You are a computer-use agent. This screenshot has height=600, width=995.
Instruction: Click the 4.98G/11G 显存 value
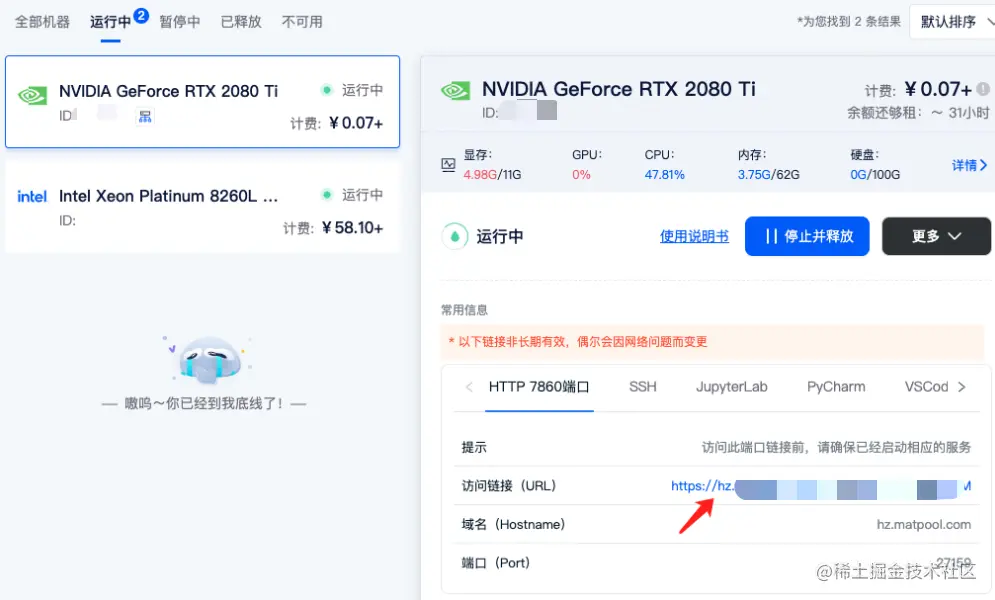492,174
